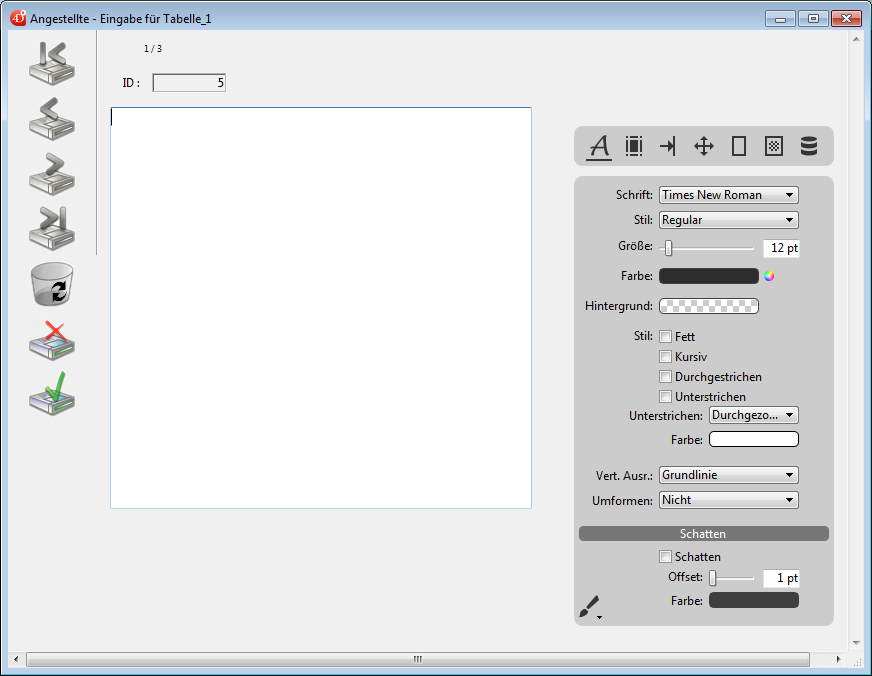Open the Schrift font dropdown
Screen dimensions: 872x676
pyautogui.click(x=728, y=195)
